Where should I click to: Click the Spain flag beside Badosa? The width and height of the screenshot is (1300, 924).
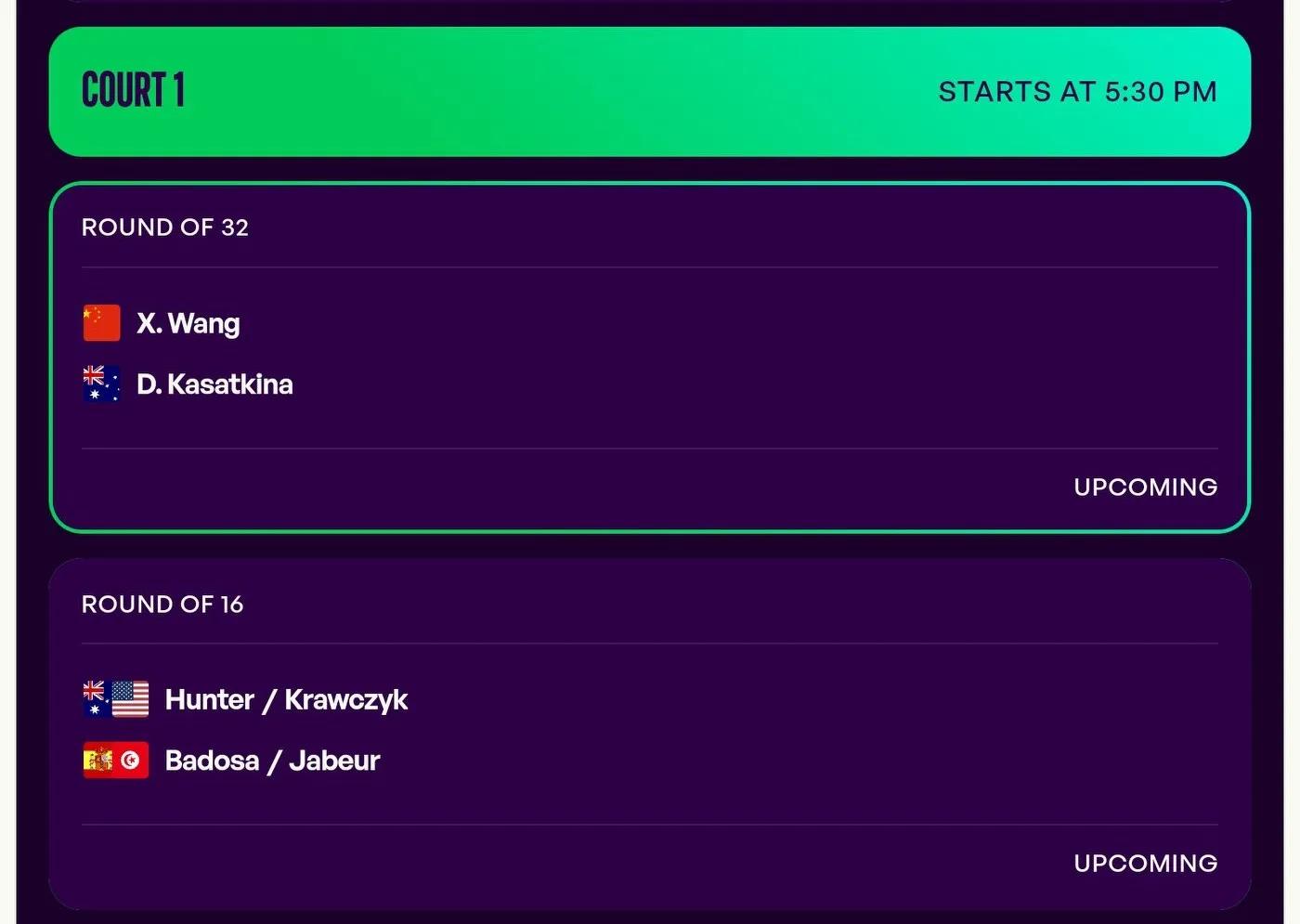97,761
